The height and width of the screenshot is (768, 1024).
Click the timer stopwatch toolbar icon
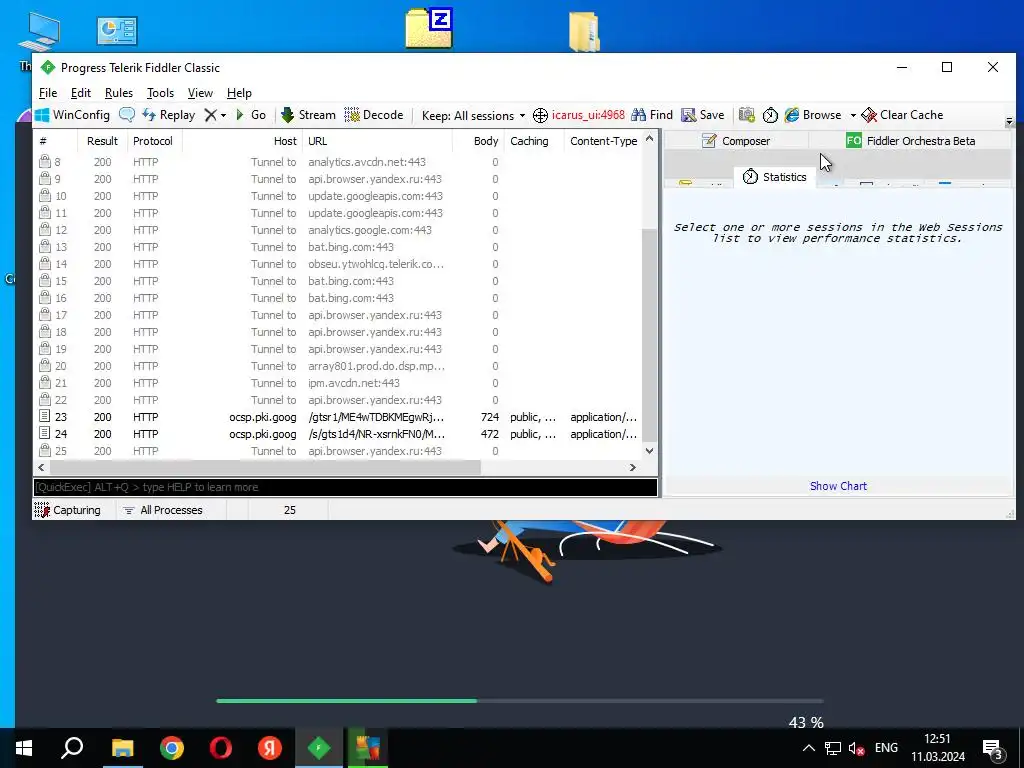click(x=771, y=115)
